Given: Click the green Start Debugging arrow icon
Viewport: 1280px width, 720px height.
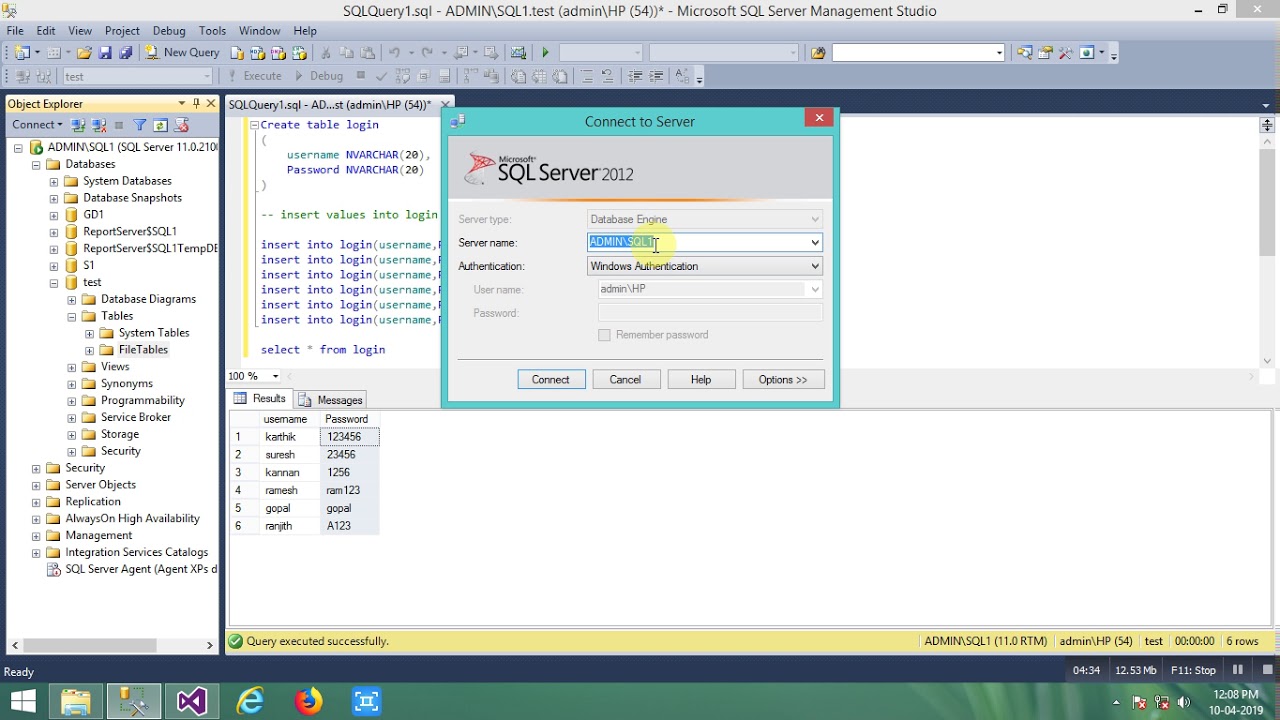Looking at the screenshot, I should [545, 53].
